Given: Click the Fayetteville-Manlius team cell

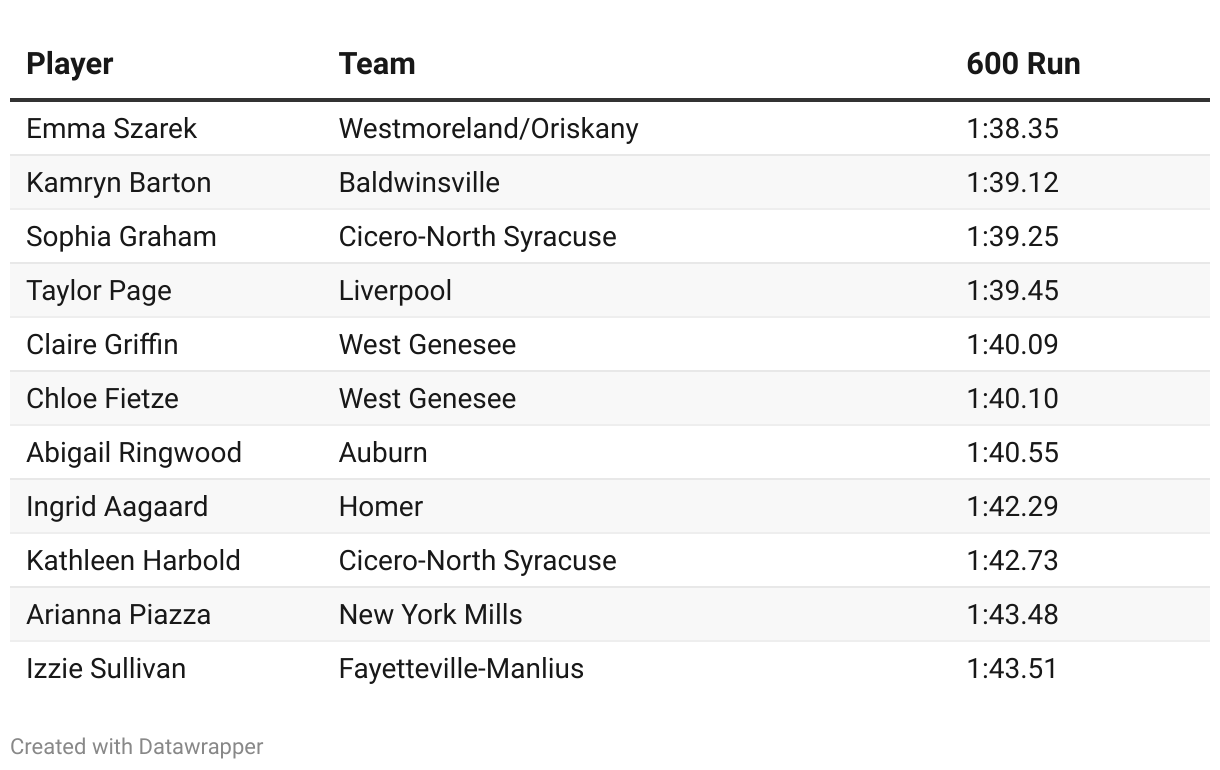Looking at the screenshot, I should pos(461,669).
